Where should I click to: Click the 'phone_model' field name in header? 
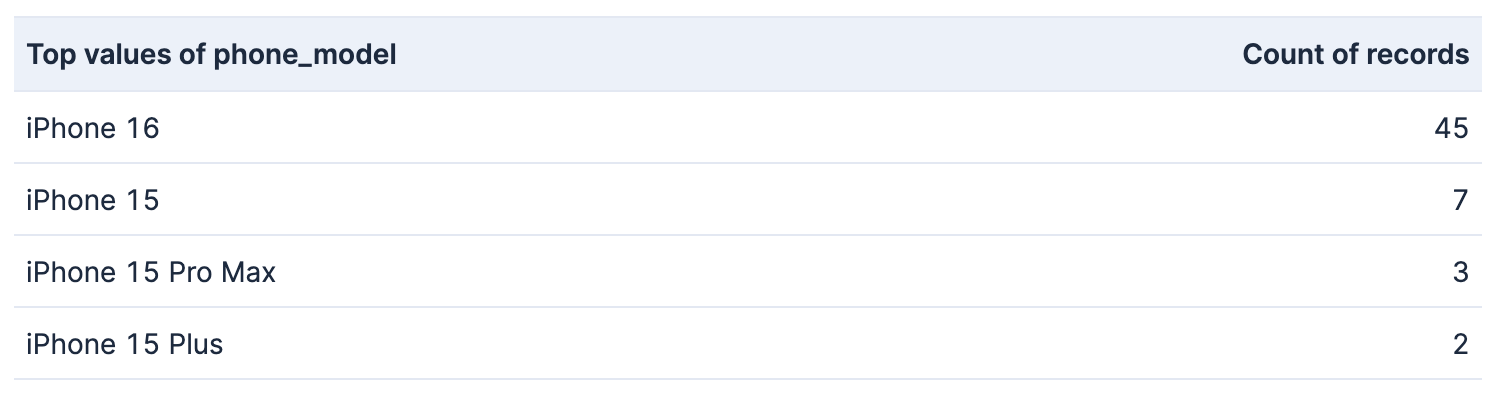[305, 56]
